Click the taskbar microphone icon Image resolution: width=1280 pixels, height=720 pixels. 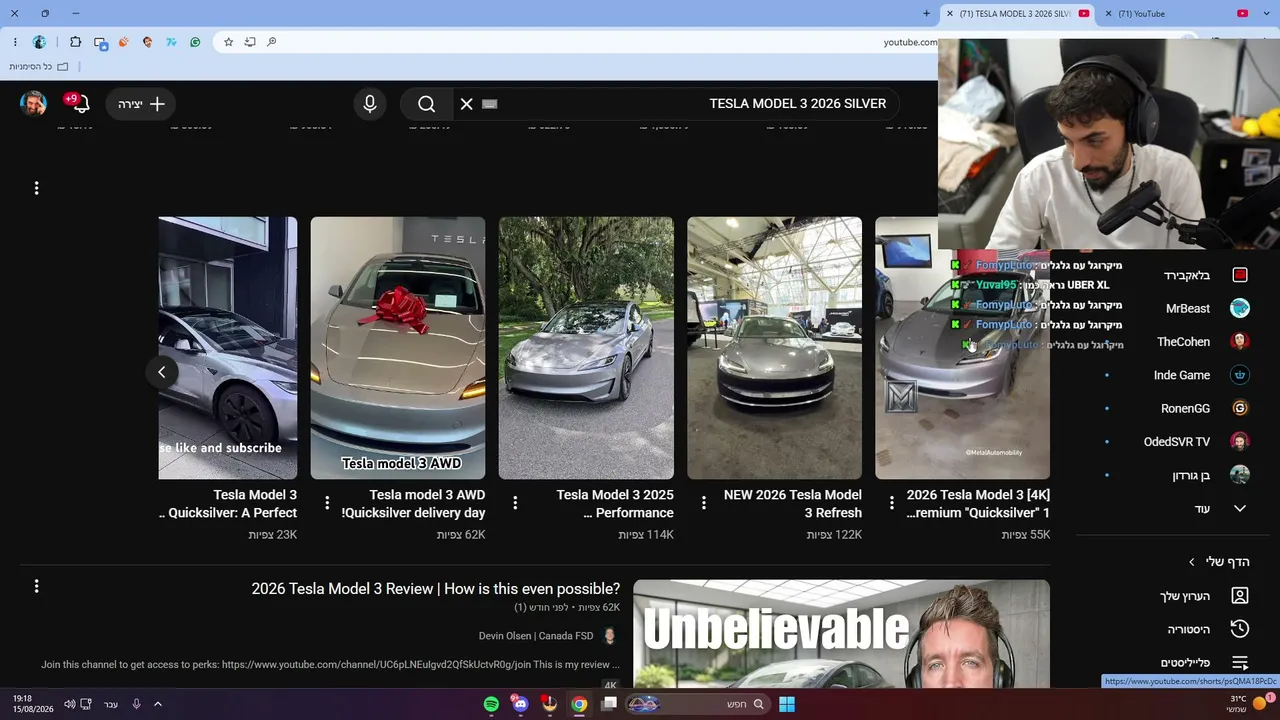pyautogui.click(x=136, y=704)
